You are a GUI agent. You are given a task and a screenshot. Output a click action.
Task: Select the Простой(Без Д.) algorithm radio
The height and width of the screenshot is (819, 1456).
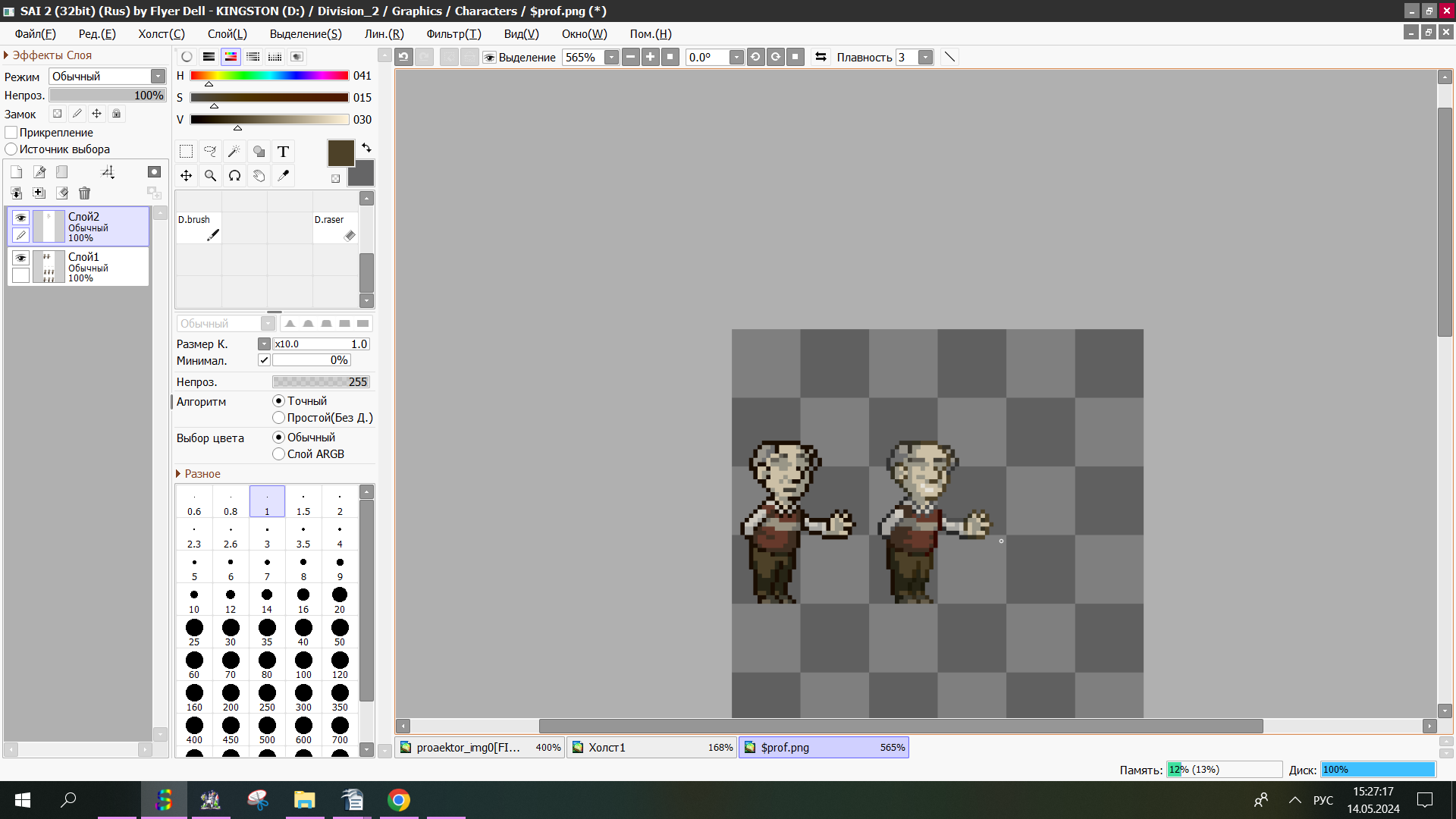[x=278, y=418]
